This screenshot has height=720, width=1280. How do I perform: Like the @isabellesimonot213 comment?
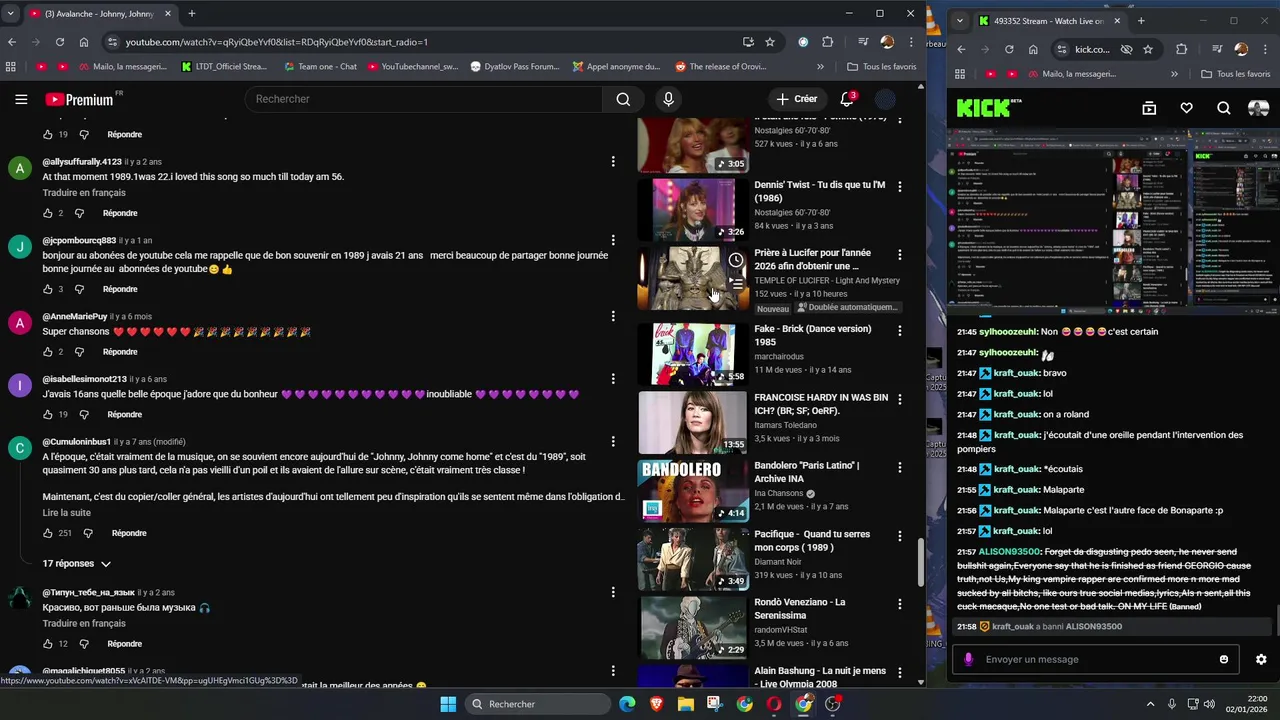pyautogui.click(x=47, y=414)
